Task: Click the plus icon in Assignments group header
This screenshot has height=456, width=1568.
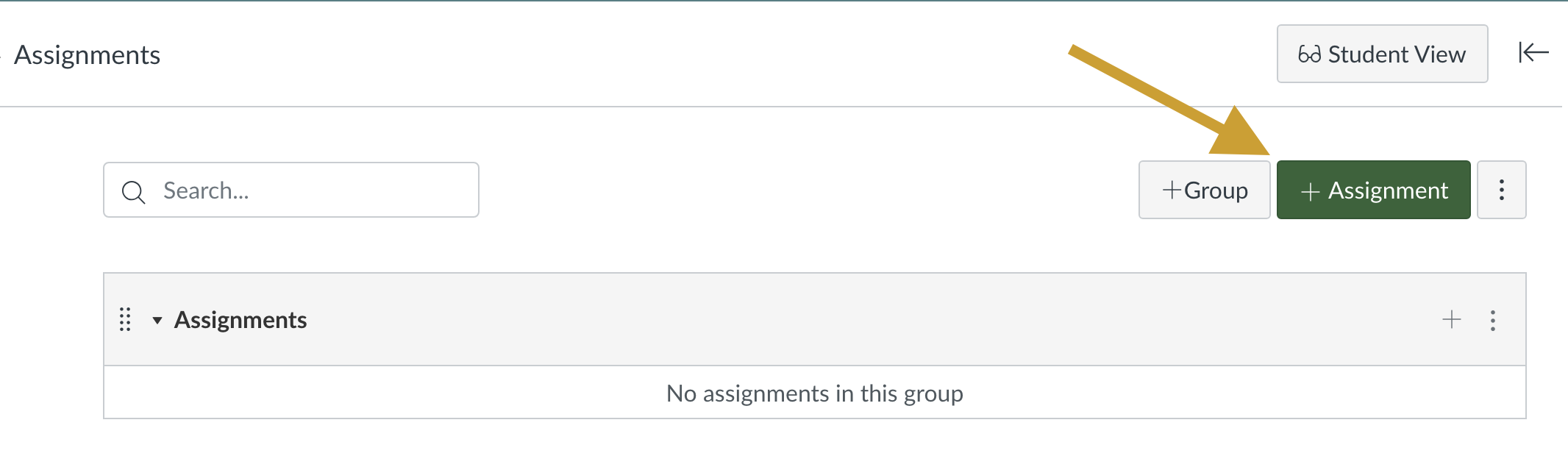Action: coord(1451,320)
